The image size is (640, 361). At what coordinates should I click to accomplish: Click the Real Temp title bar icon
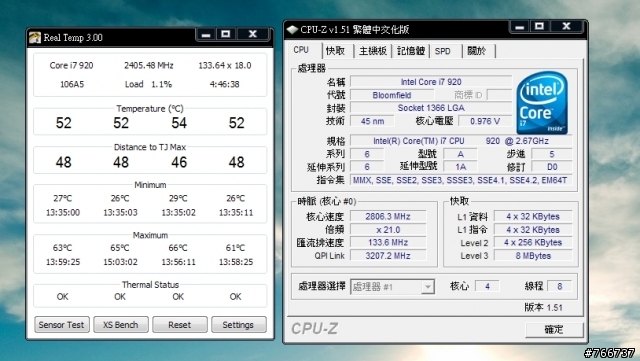(35, 38)
